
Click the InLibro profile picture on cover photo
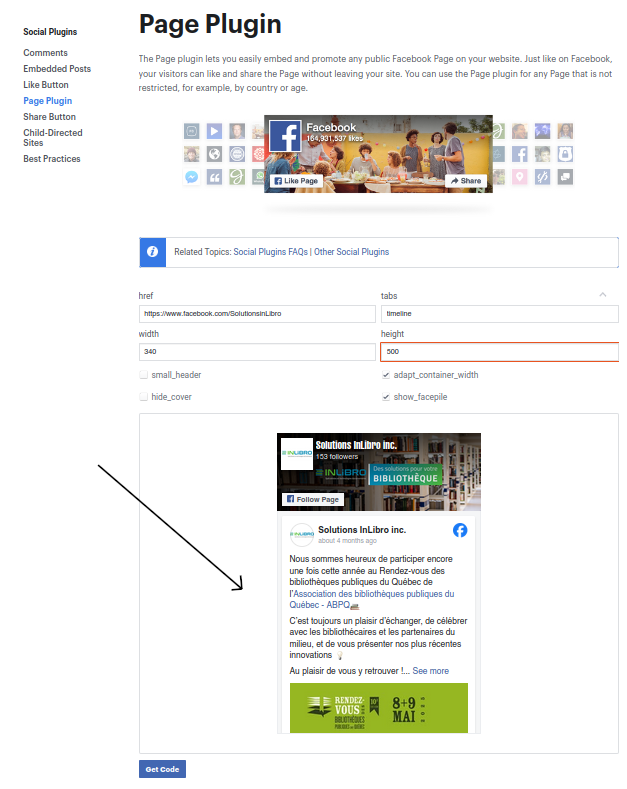point(297,453)
